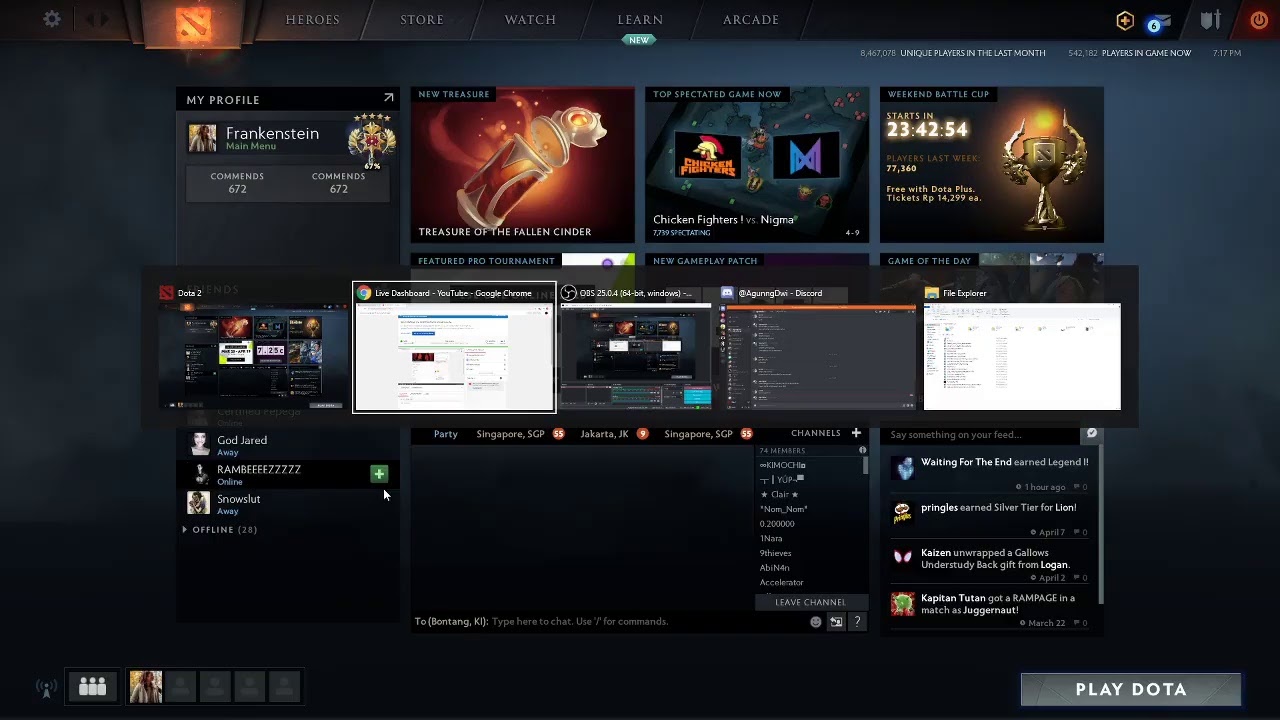Open the Store tab
Screen dimensions: 1280x720
422,20
